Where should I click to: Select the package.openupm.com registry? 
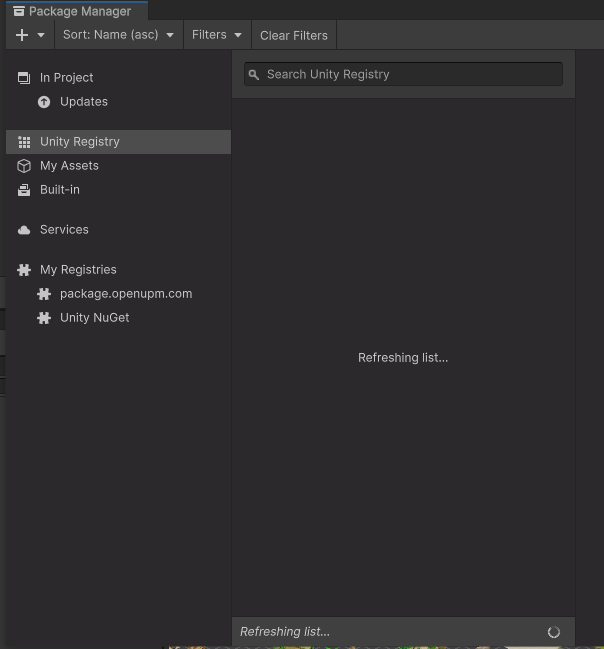click(x=118, y=294)
